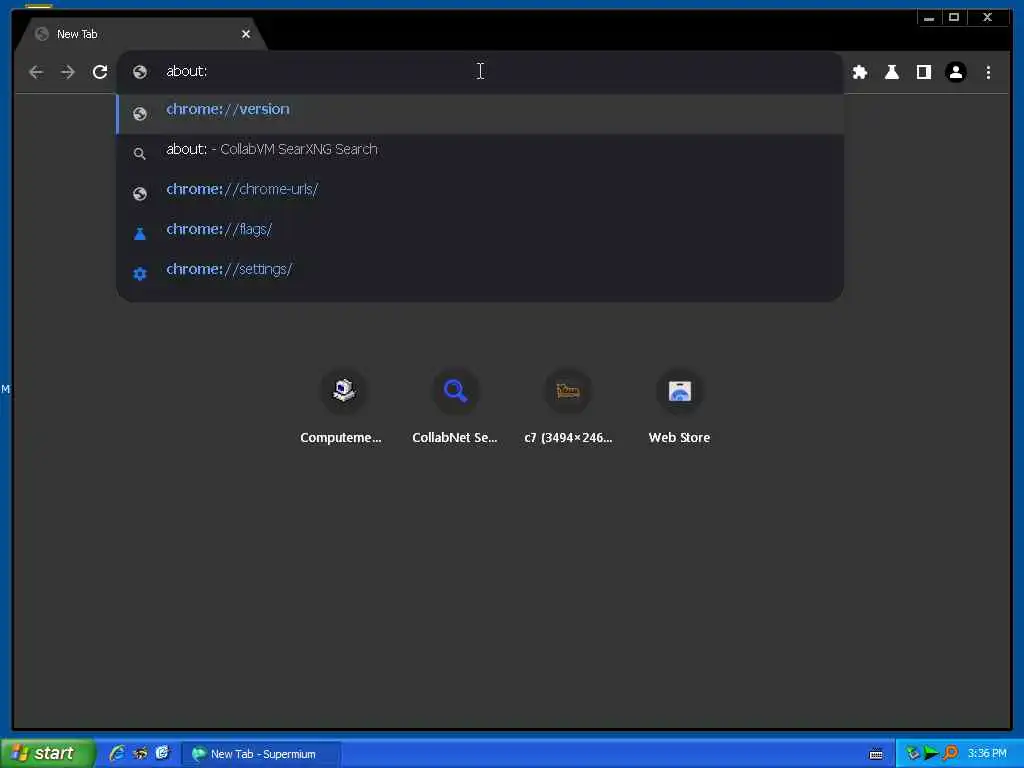Switch to the New Tab browser tab
Viewport: 1024px width, 768px height.
pyautogui.click(x=140, y=34)
